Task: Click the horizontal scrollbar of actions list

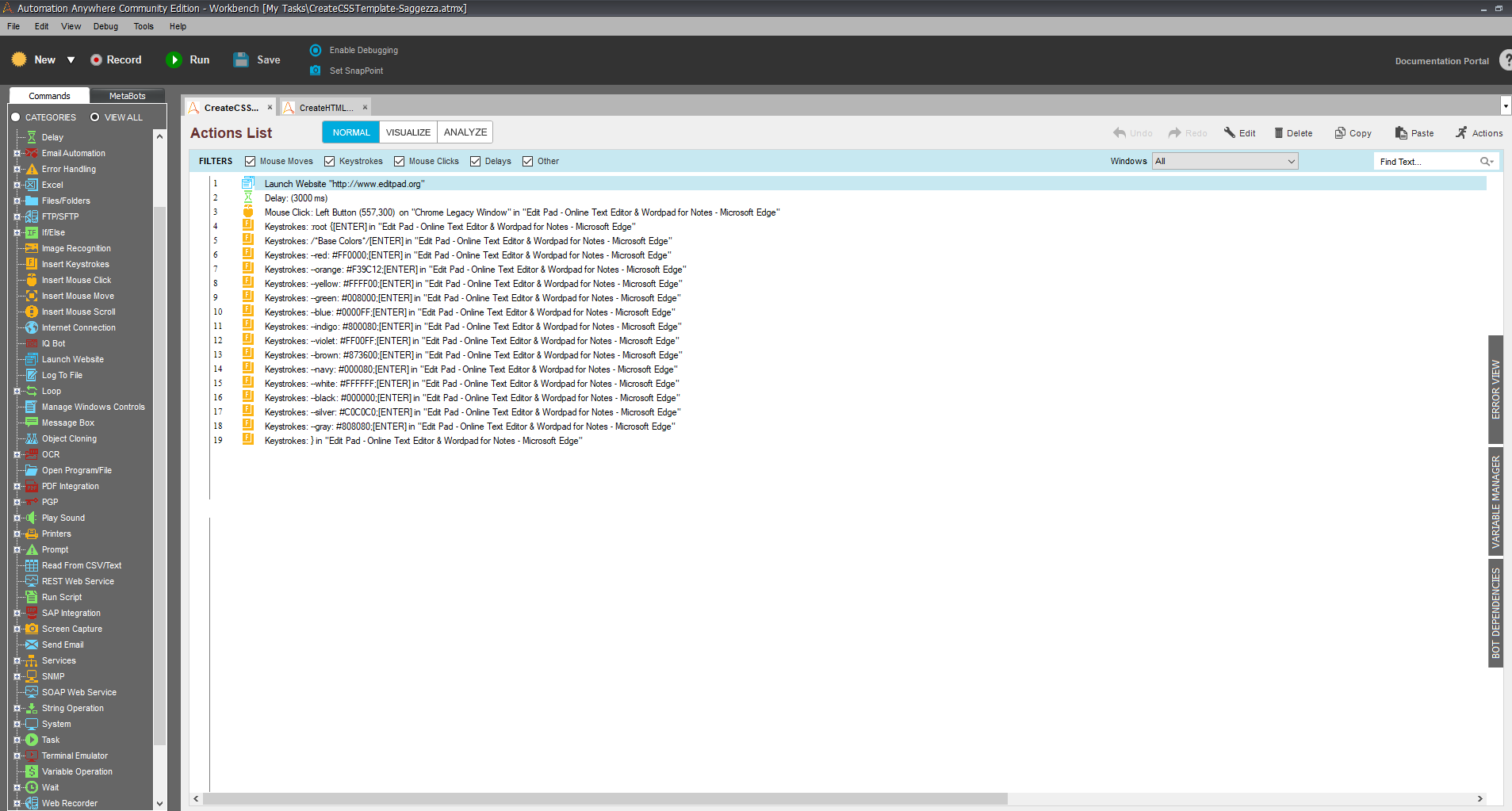Action: pos(605,799)
